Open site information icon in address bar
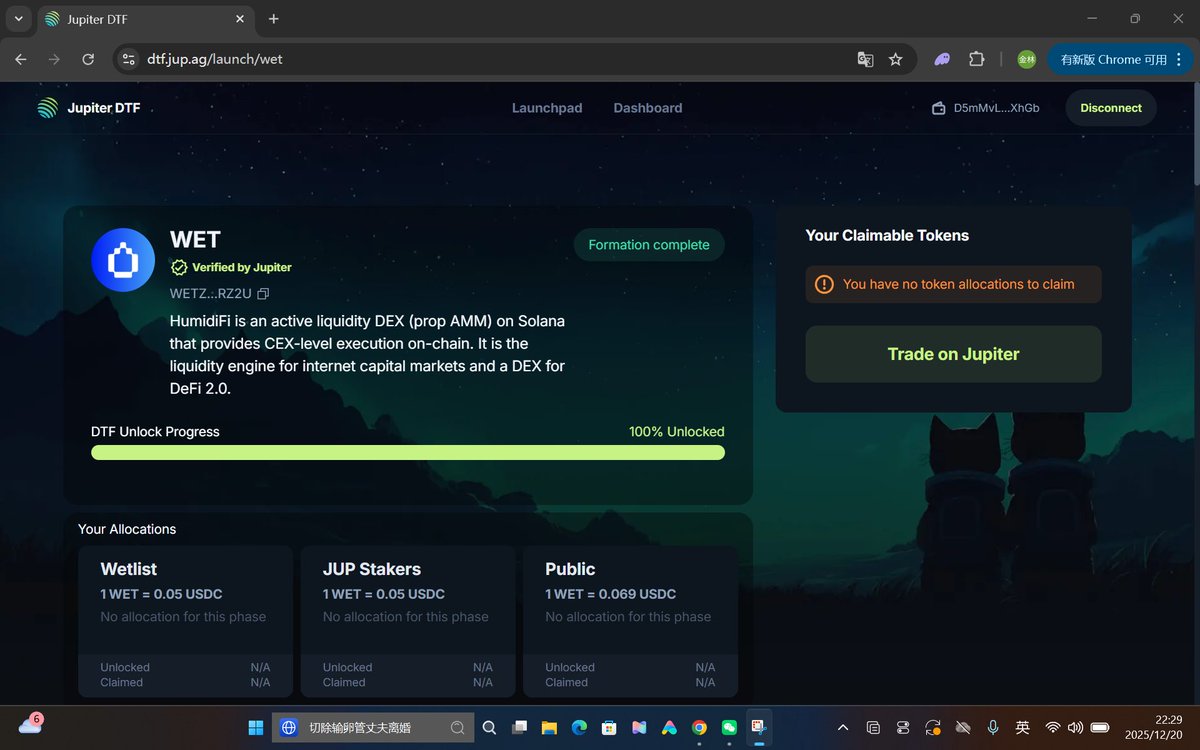1200x750 pixels. 128,59
